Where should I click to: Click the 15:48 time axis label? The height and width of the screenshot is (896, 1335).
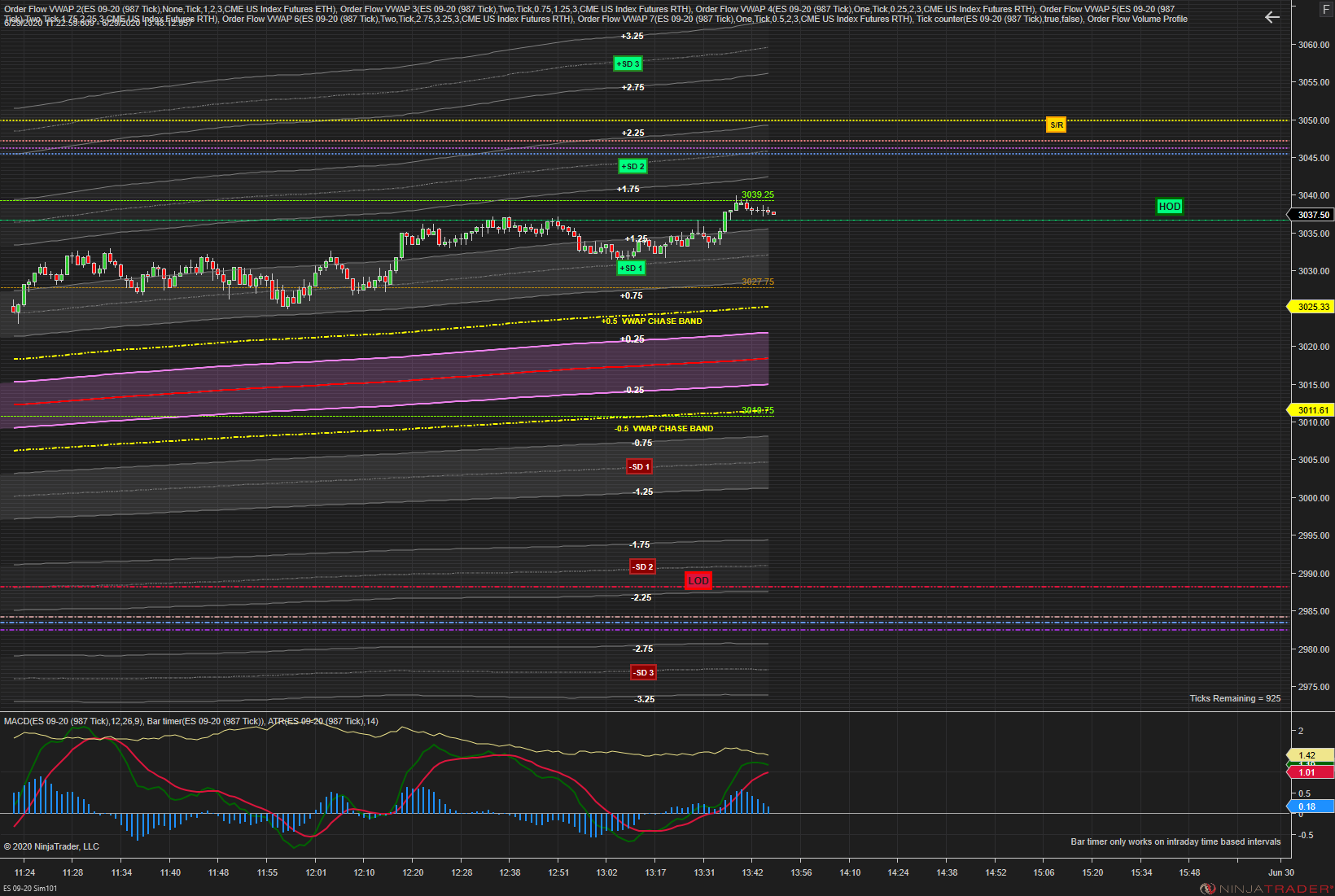[x=1189, y=872]
